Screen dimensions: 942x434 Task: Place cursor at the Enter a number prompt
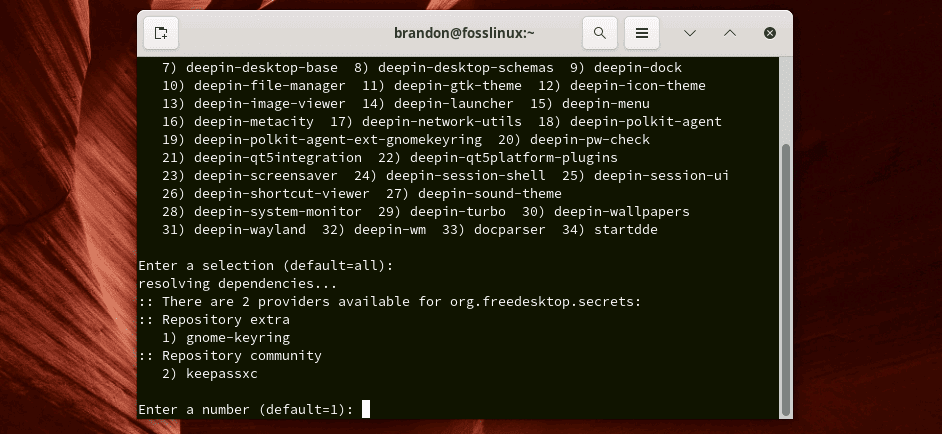[366, 409]
